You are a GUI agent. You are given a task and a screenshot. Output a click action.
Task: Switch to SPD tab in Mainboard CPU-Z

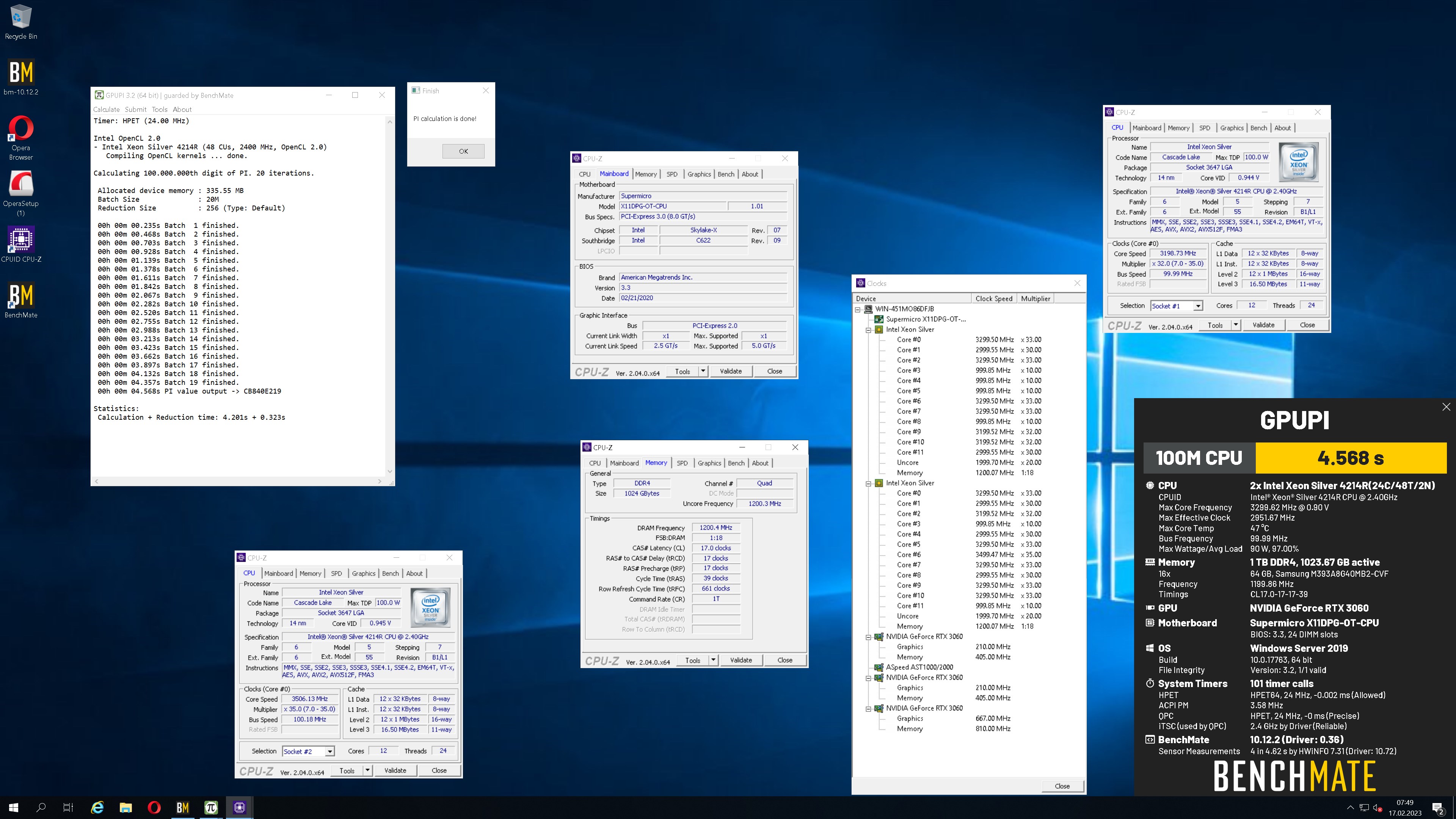[x=672, y=174]
